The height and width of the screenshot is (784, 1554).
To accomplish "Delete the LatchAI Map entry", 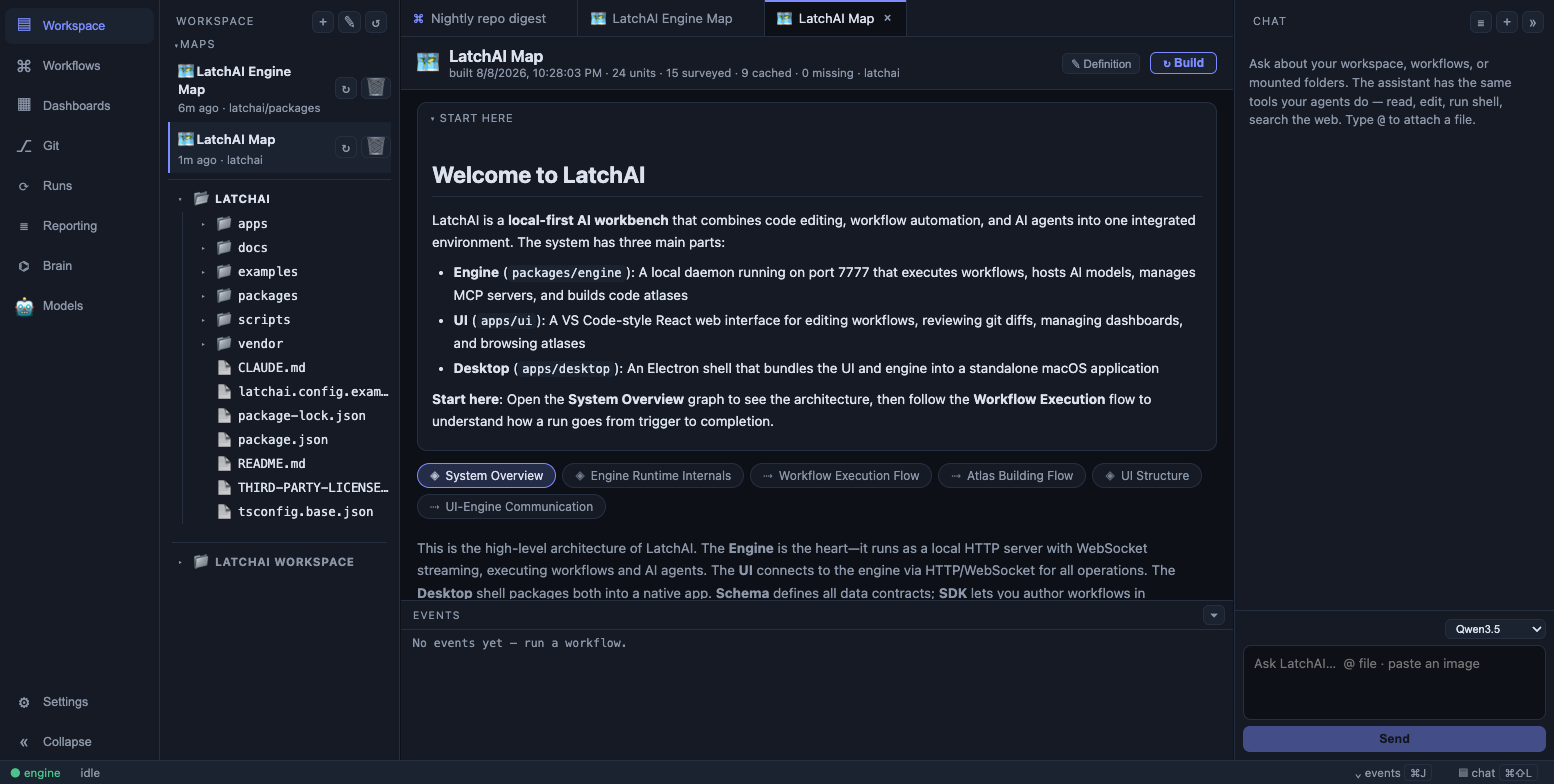I will pos(375,147).
